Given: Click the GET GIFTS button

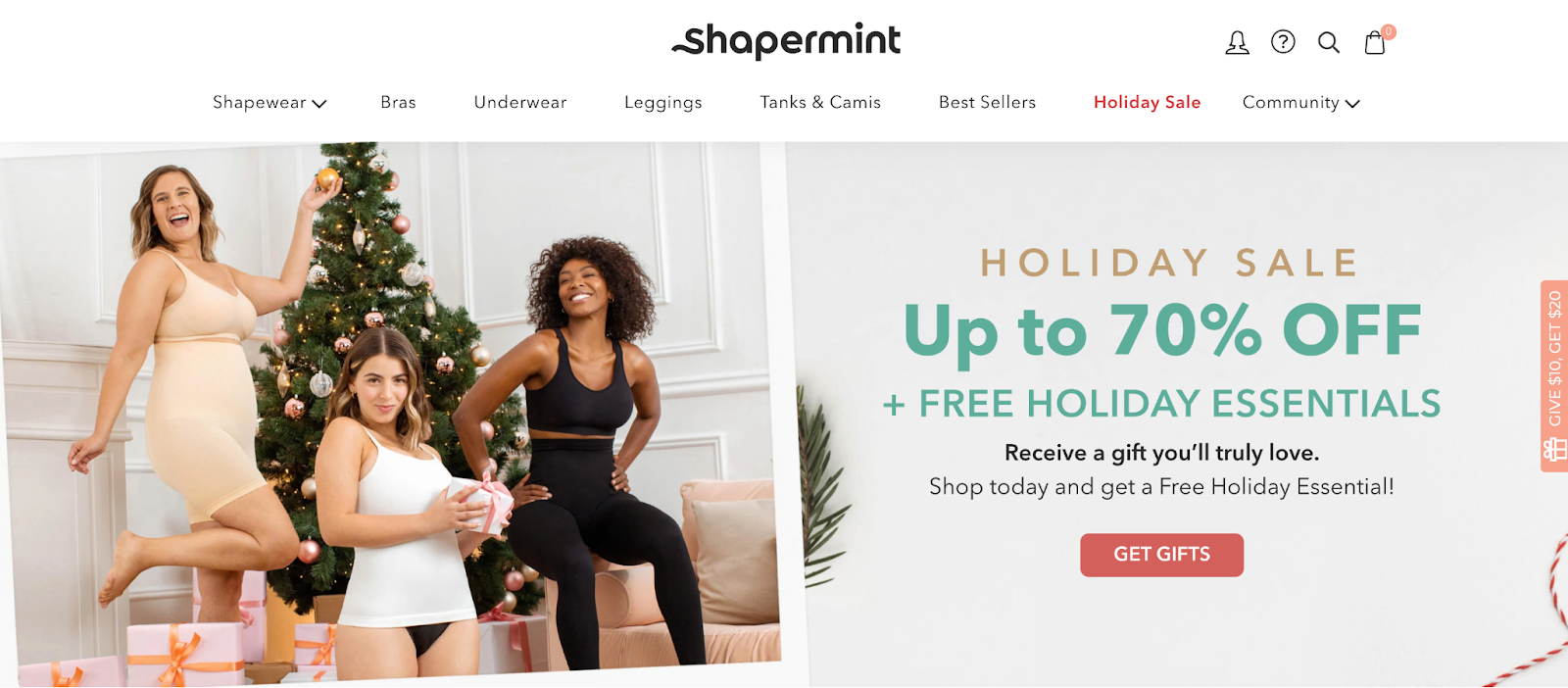Looking at the screenshot, I should (1161, 555).
